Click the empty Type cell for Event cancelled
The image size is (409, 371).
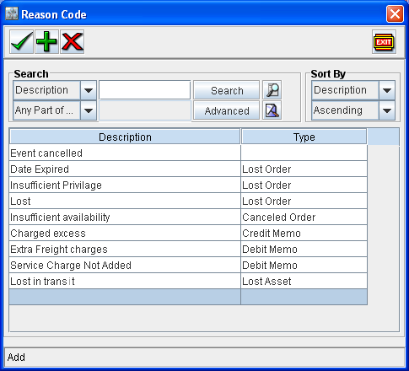[304, 153]
